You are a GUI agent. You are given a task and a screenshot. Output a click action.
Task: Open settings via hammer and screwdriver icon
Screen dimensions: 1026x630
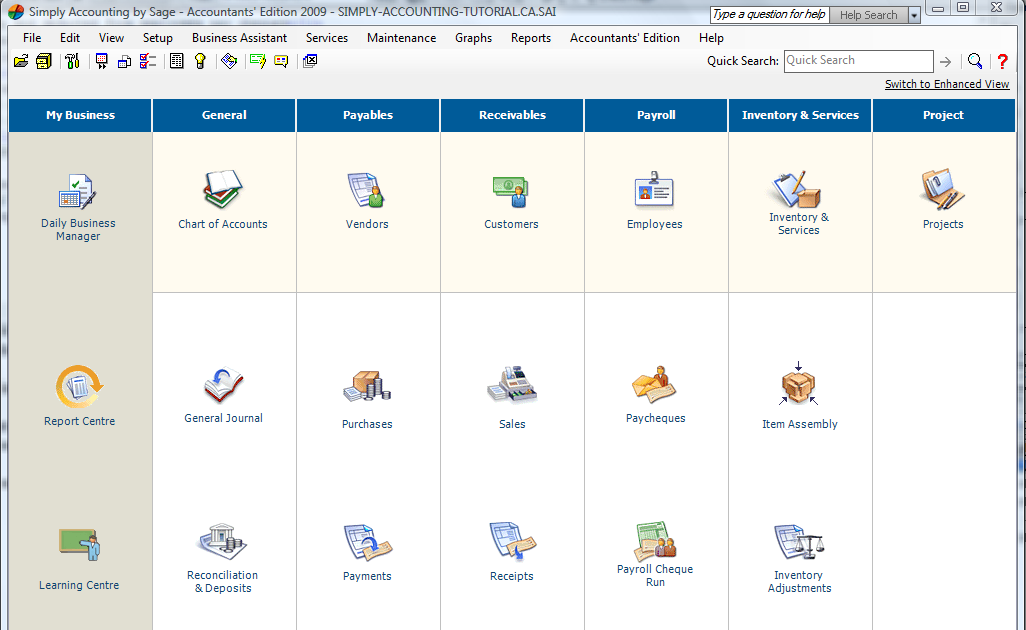[72, 61]
